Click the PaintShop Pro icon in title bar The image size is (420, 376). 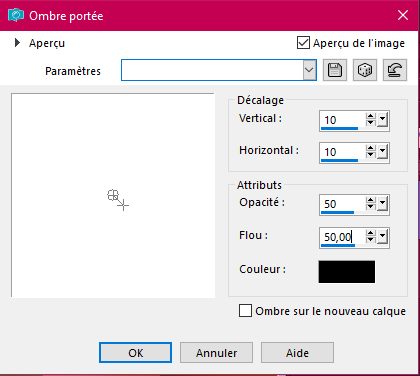[x=16, y=15]
